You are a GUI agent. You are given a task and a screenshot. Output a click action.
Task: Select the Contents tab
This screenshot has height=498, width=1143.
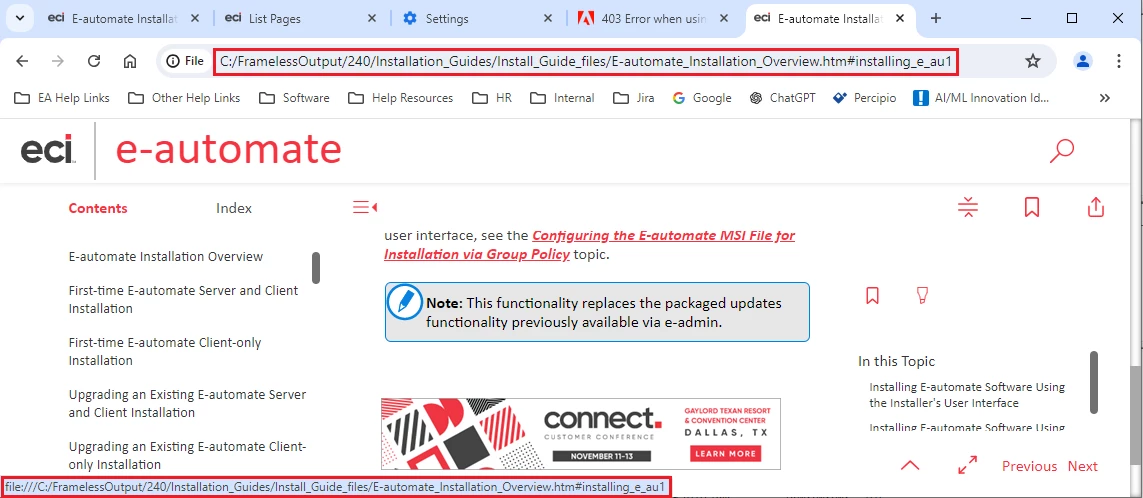pyautogui.click(x=98, y=208)
